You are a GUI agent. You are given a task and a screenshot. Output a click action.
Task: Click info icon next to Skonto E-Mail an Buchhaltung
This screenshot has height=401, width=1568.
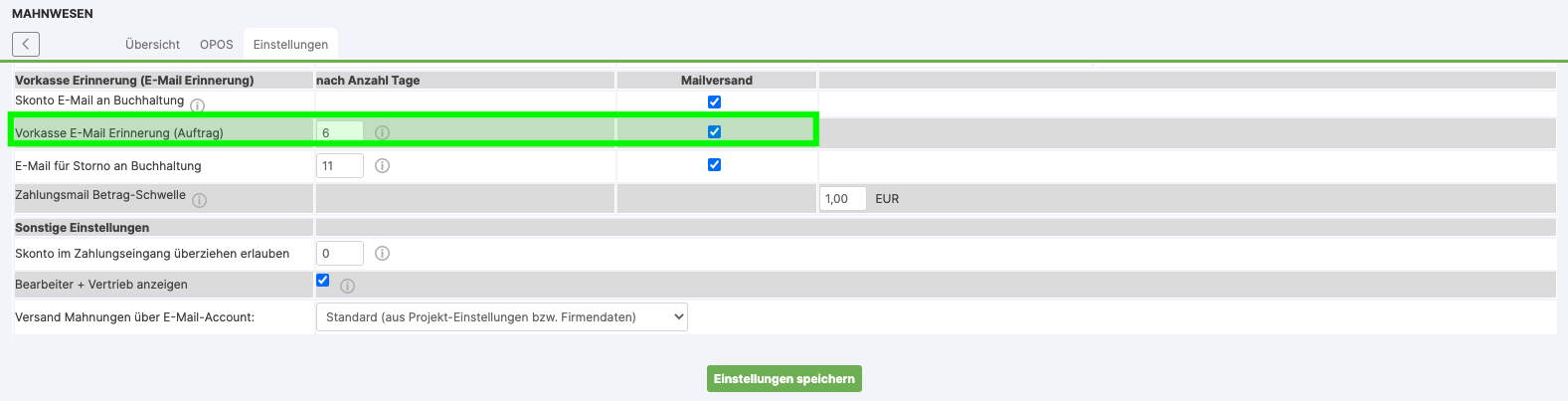coord(197,105)
